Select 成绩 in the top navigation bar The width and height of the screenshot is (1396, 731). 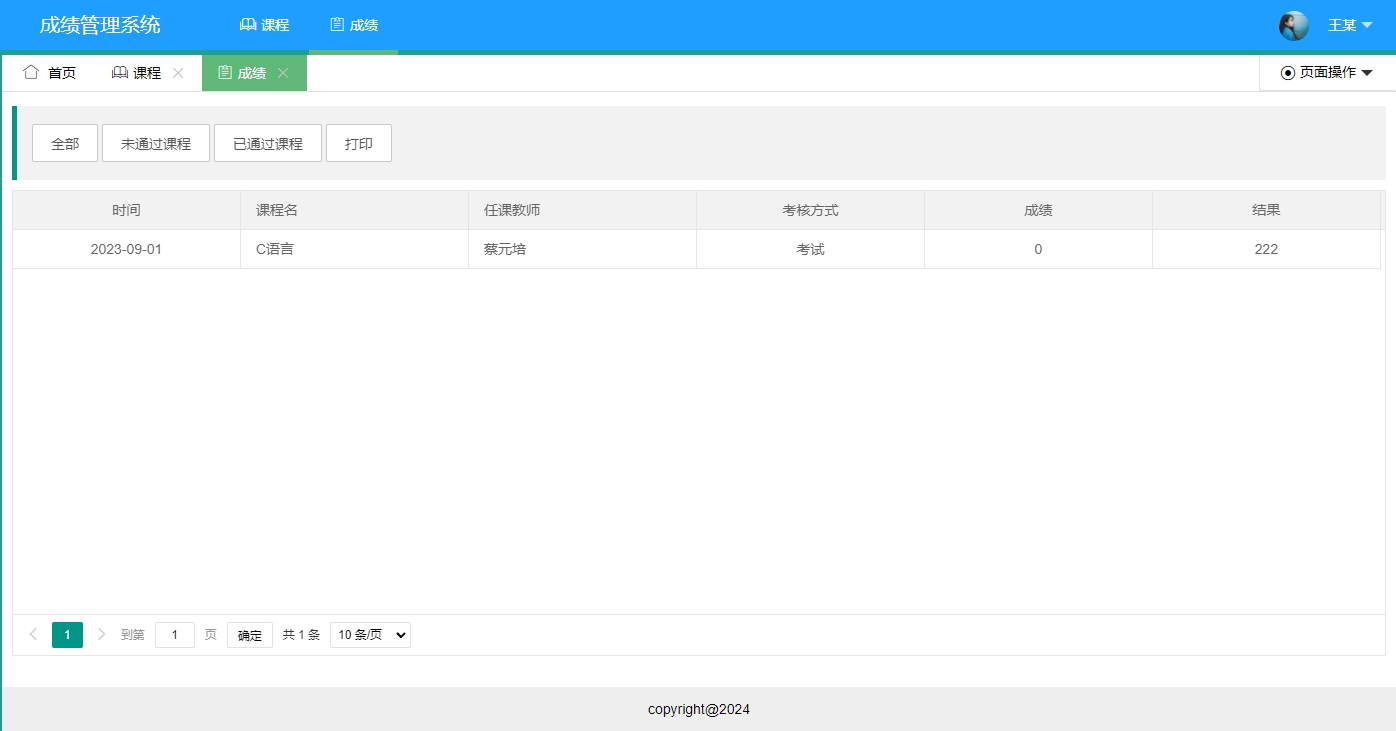click(353, 24)
